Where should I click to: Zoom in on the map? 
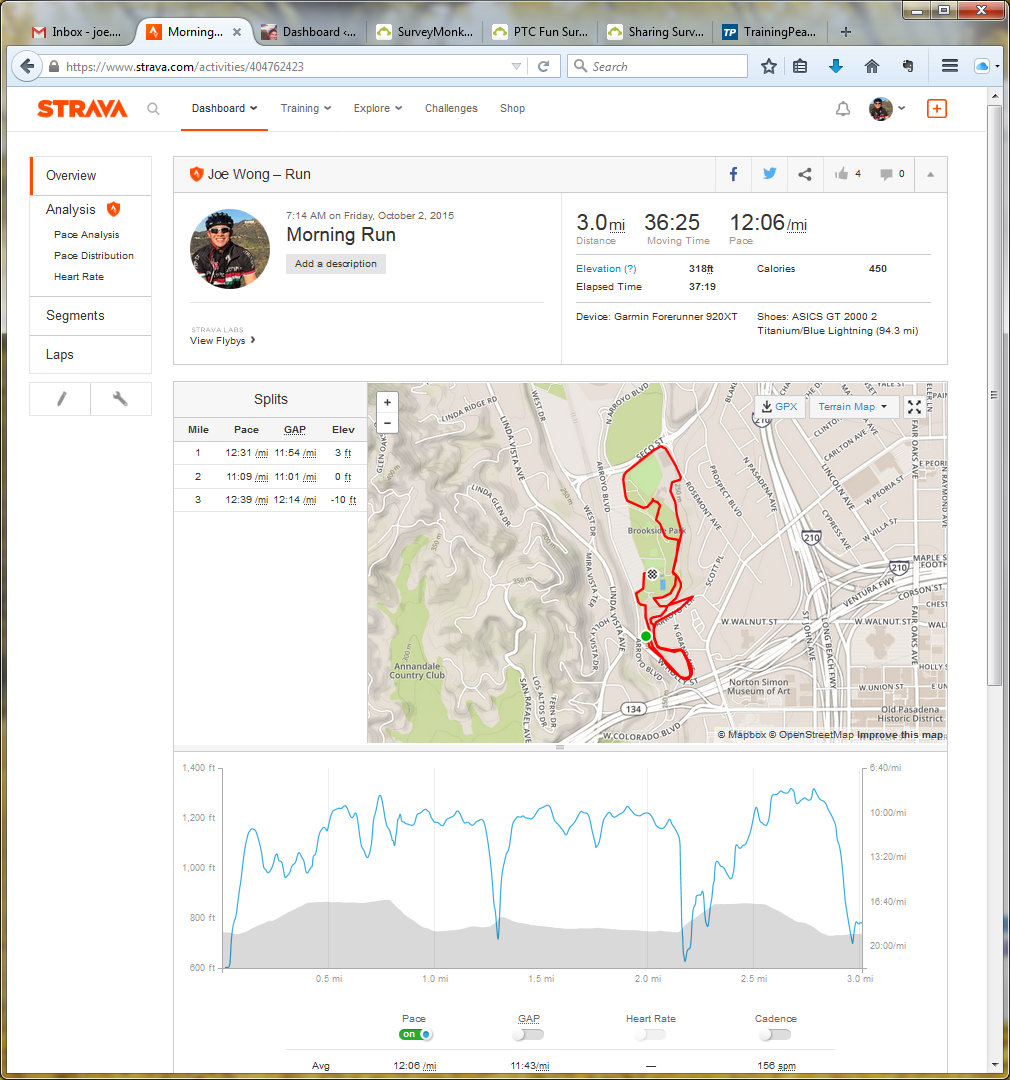click(388, 402)
